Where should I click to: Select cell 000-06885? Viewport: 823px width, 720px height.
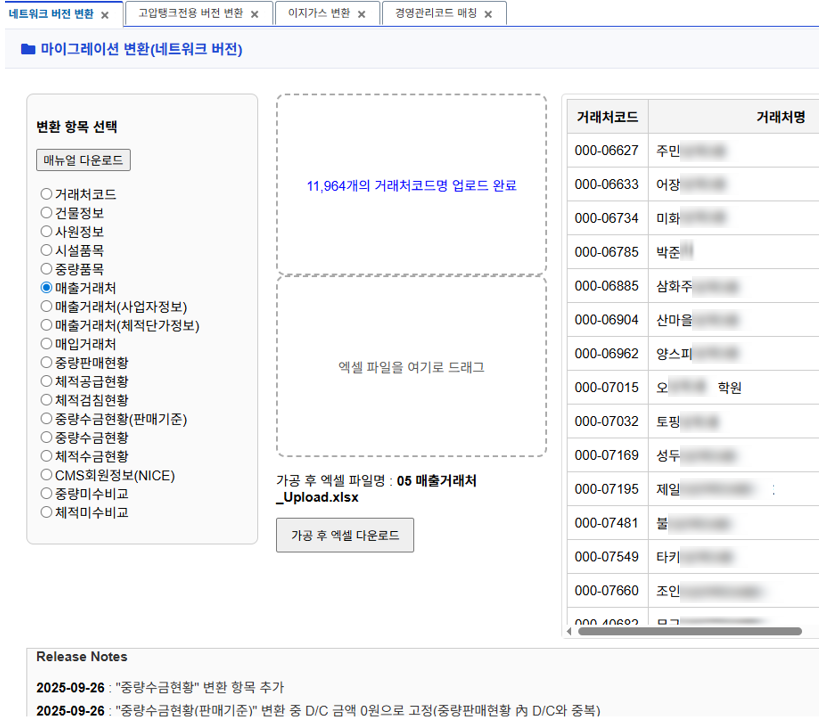[607, 286]
